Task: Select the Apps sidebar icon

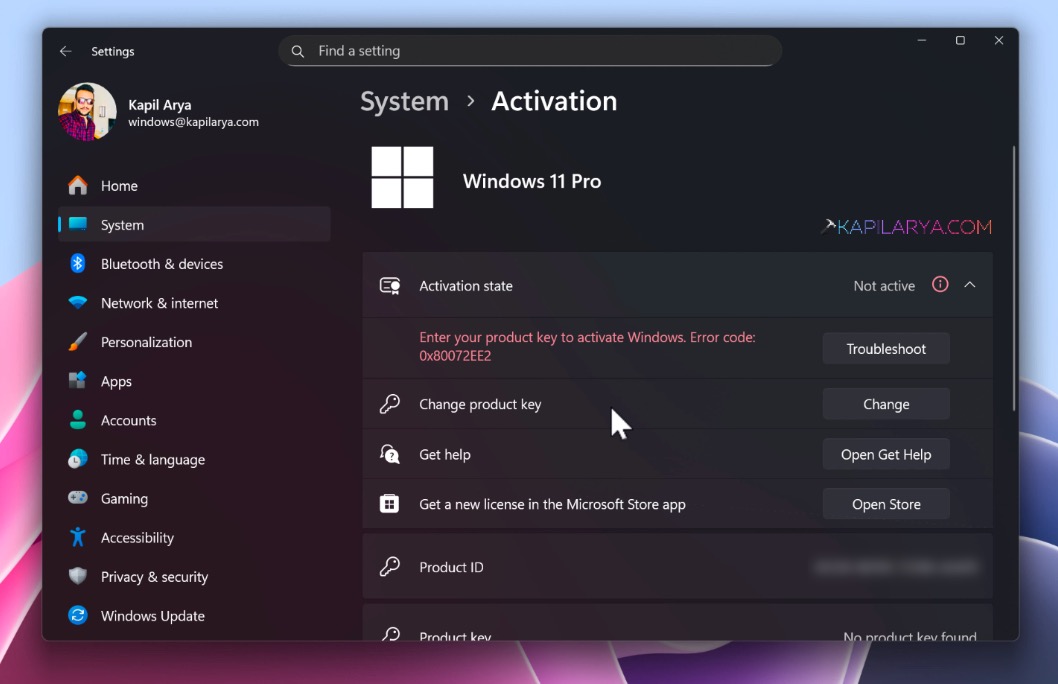Action: (79, 381)
